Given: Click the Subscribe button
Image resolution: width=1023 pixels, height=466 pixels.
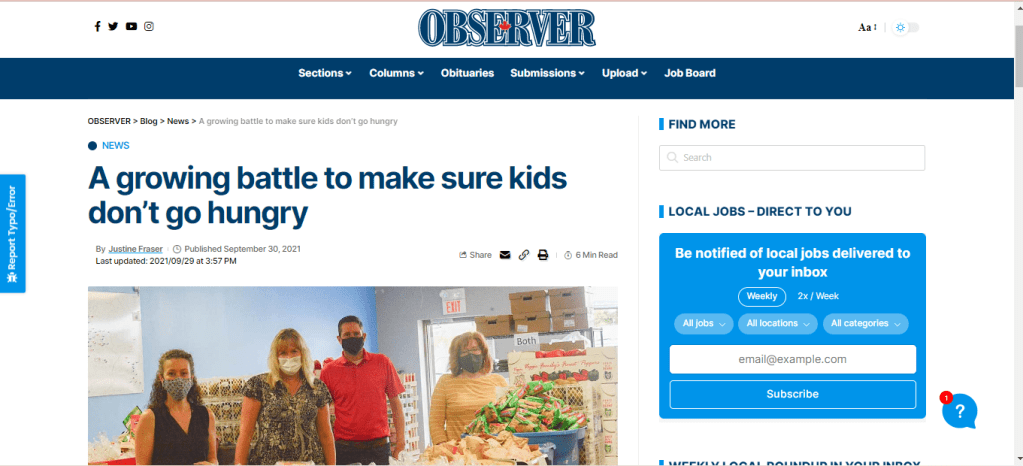Looking at the screenshot, I should (793, 394).
